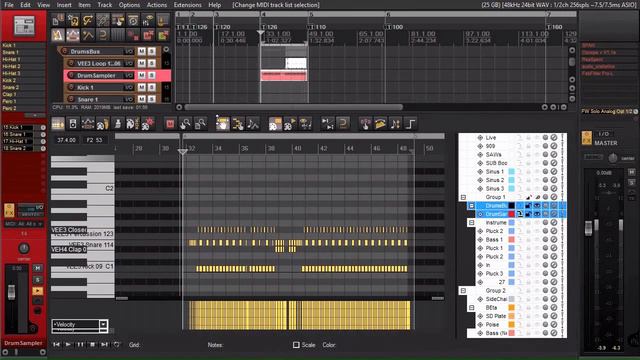Open the Extensions menu
The width and height of the screenshot is (640, 360).
point(187,5)
